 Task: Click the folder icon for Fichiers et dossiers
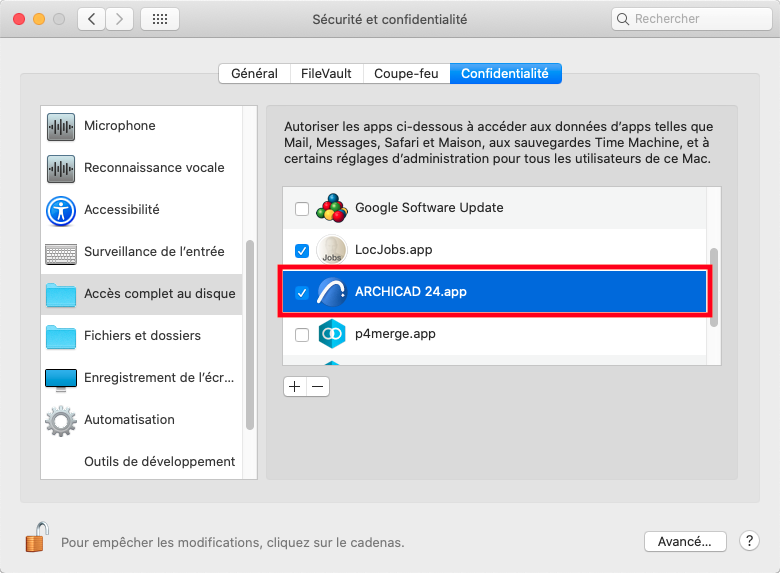[61, 337]
